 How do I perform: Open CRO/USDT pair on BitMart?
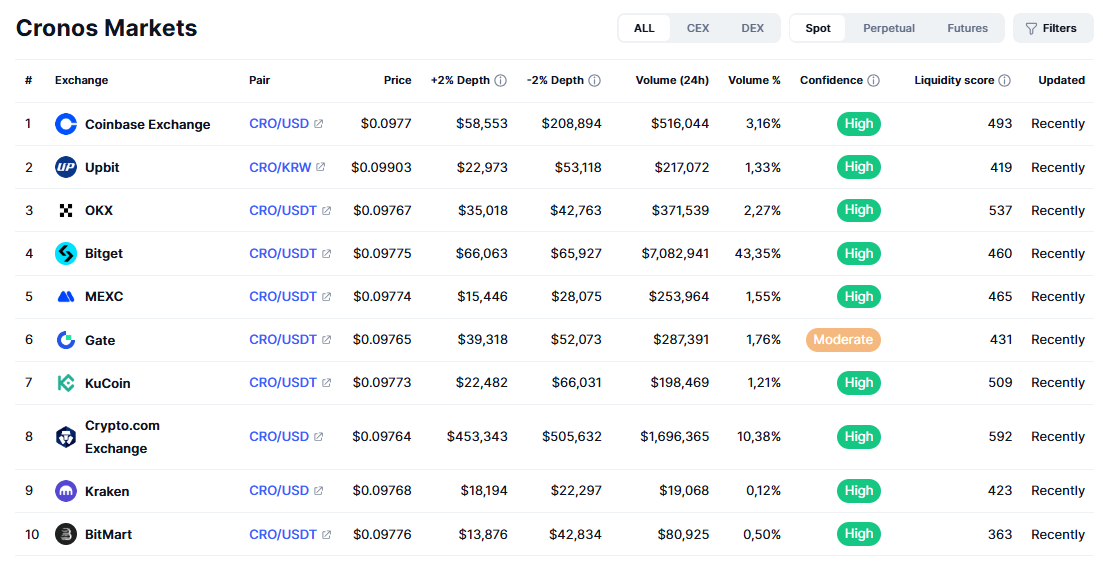pyautogui.click(x=283, y=534)
